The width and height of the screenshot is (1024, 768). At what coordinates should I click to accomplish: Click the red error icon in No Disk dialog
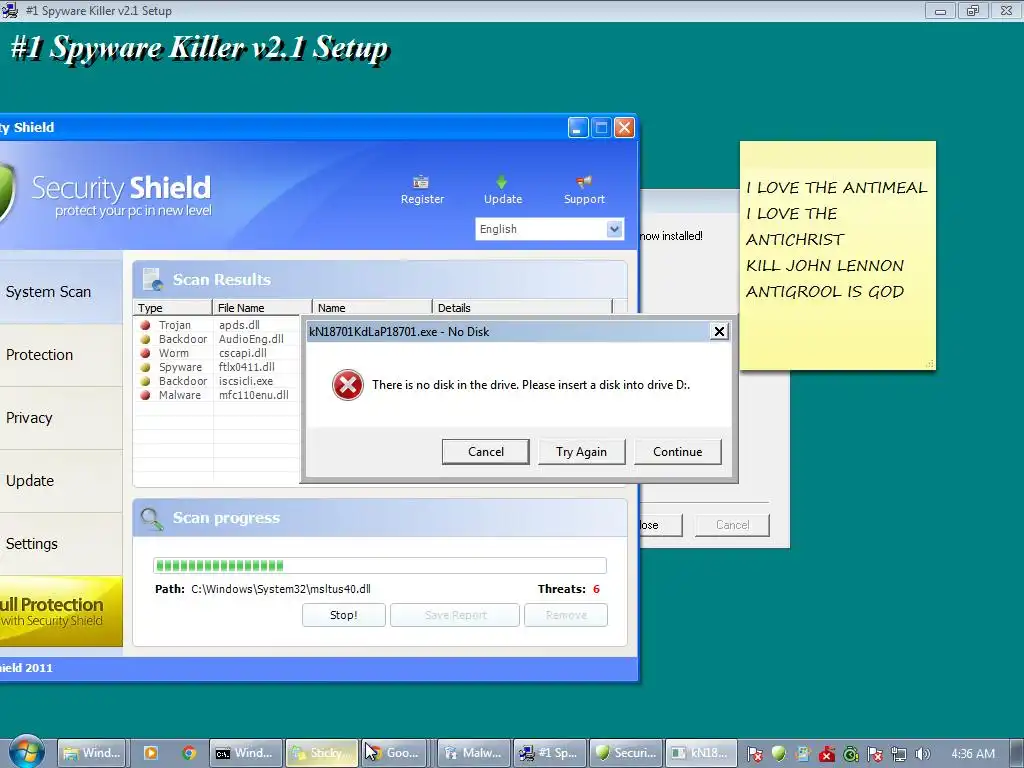pos(347,385)
